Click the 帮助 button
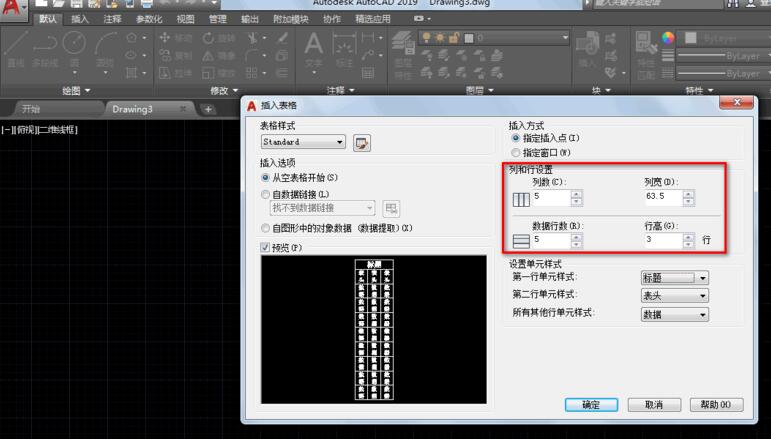This screenshot has width=771, height=439. 716,405
